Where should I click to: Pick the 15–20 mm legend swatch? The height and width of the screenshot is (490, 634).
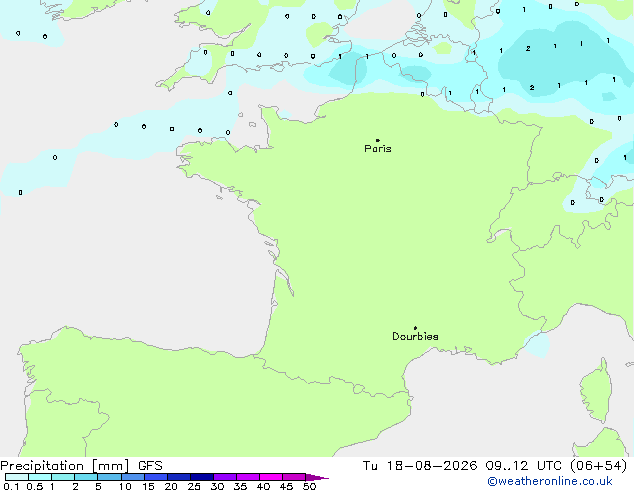(156, 477)
